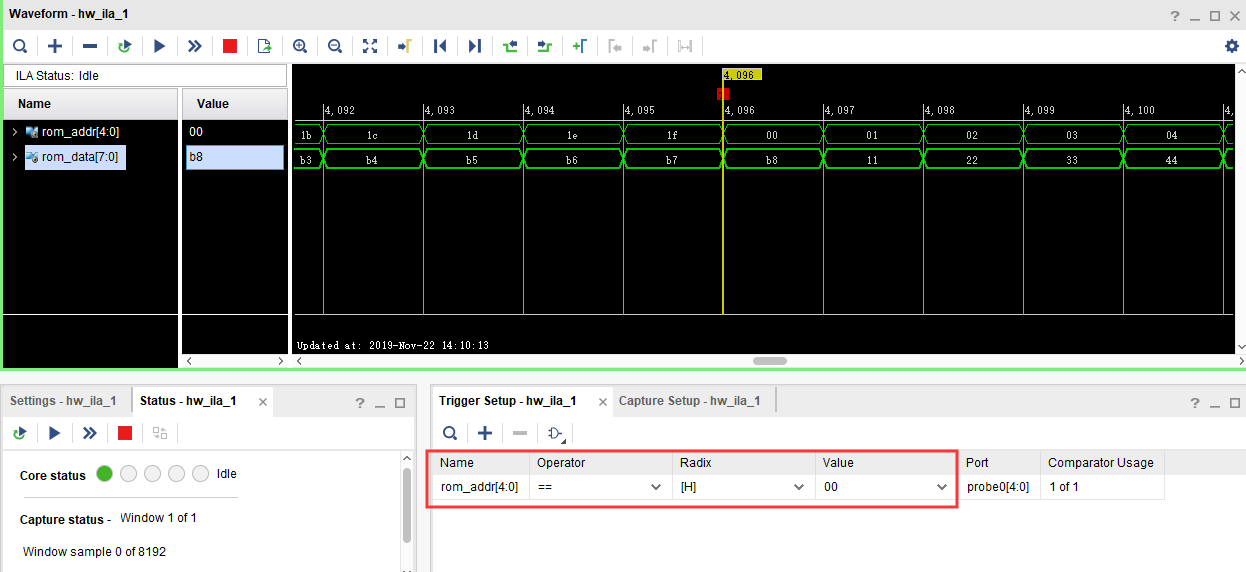Open the trigger logic gate selector
Screen dimensions: 1246x572
[555, 433]
